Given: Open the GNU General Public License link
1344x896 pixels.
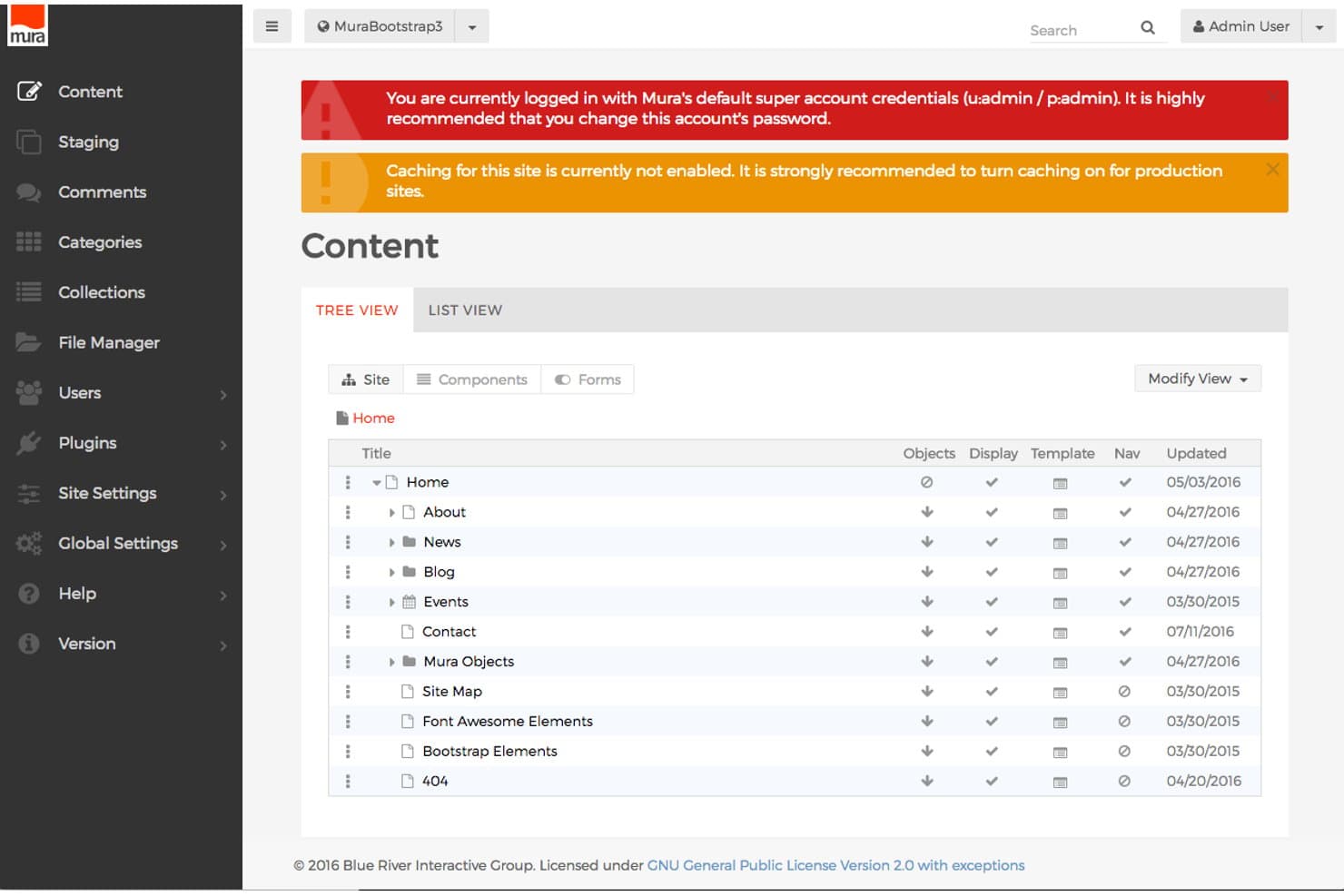Looking at the screenshot, I should tap(835, 865).
